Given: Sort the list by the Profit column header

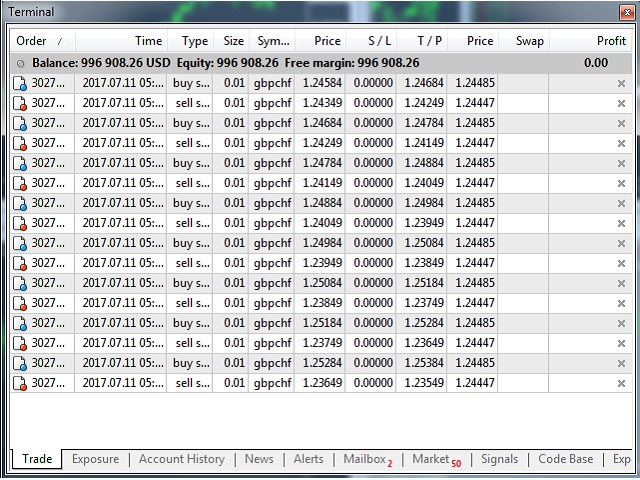Looking at the screenshot, I should coord(610,41).
